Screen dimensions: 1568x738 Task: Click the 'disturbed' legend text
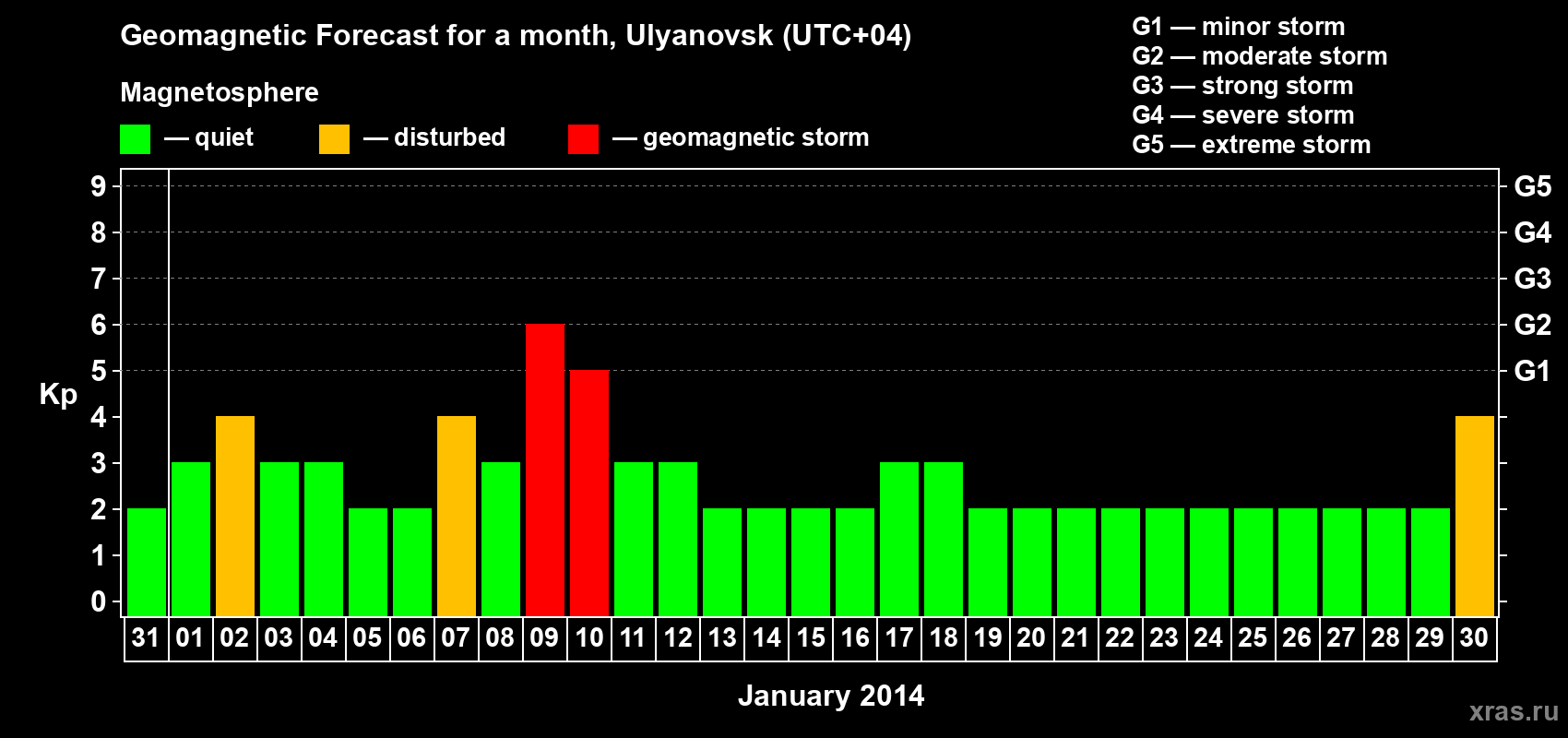[450, 137]
